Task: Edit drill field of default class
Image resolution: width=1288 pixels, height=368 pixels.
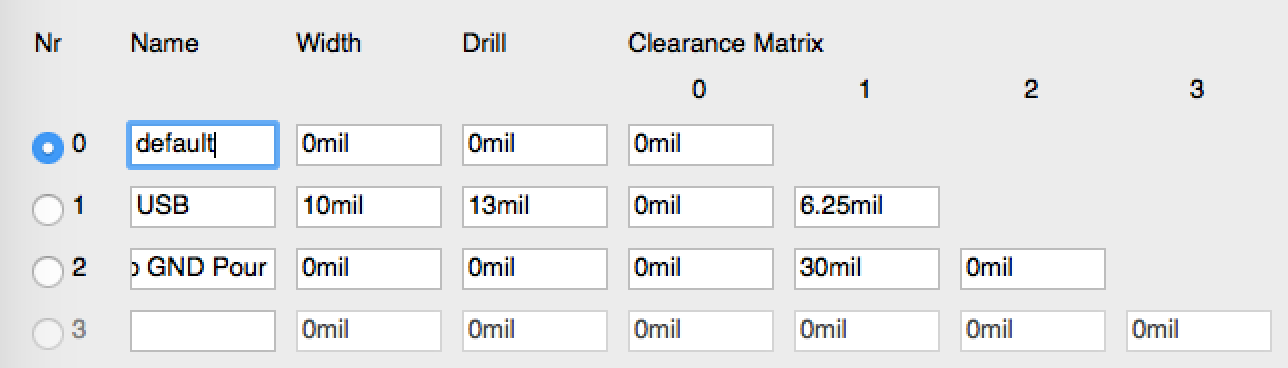Action: pyautogui.click(x=535, y=145)
